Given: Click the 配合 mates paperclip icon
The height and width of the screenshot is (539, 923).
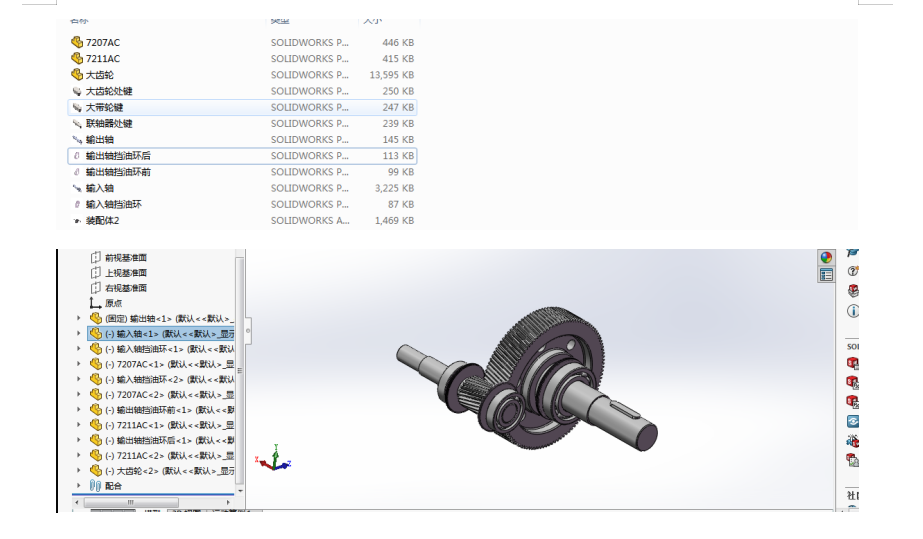Looking at the screenshot, I should point(95,486).
